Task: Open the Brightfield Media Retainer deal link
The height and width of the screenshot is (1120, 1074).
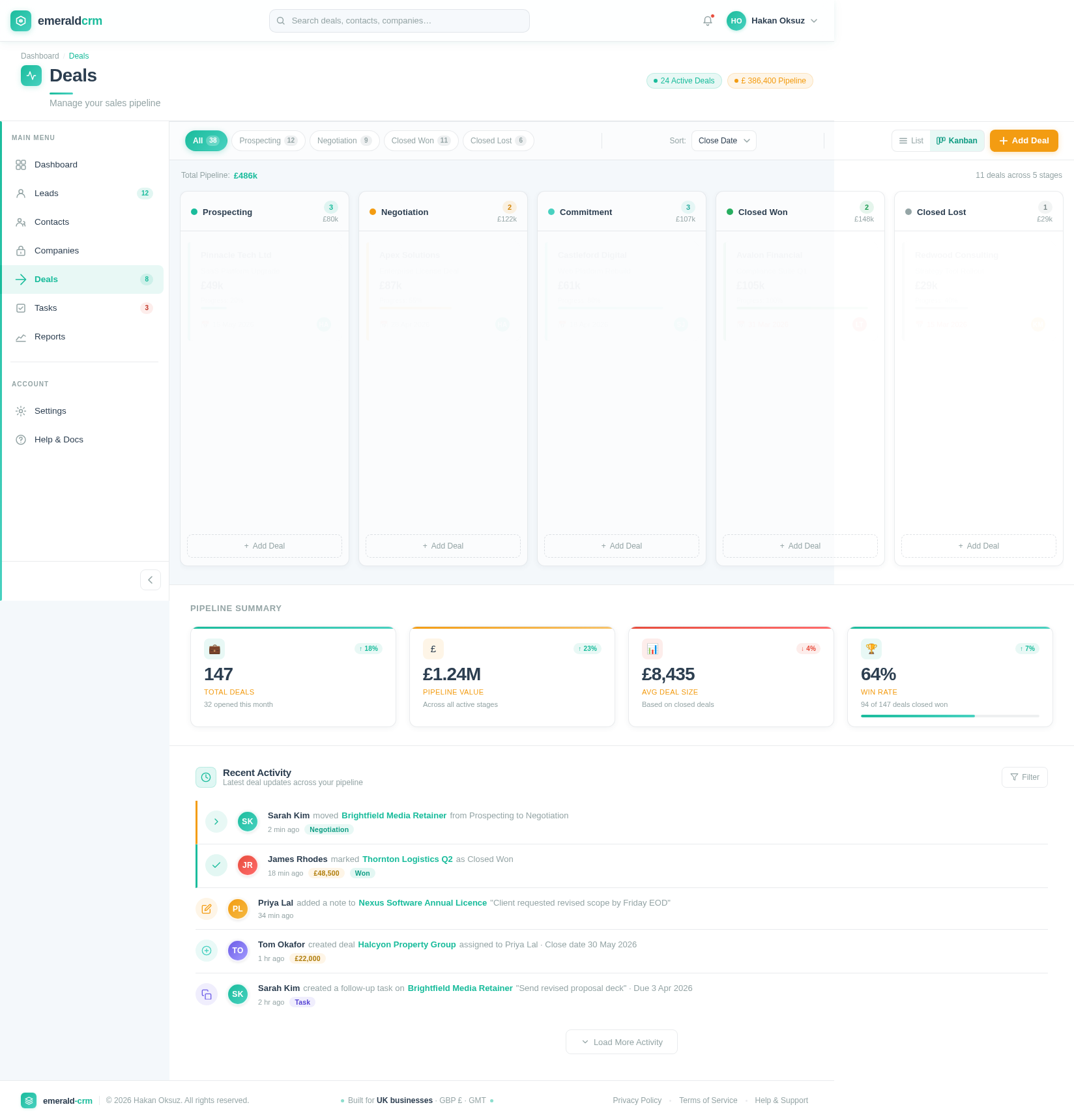Action: (394, 815)
